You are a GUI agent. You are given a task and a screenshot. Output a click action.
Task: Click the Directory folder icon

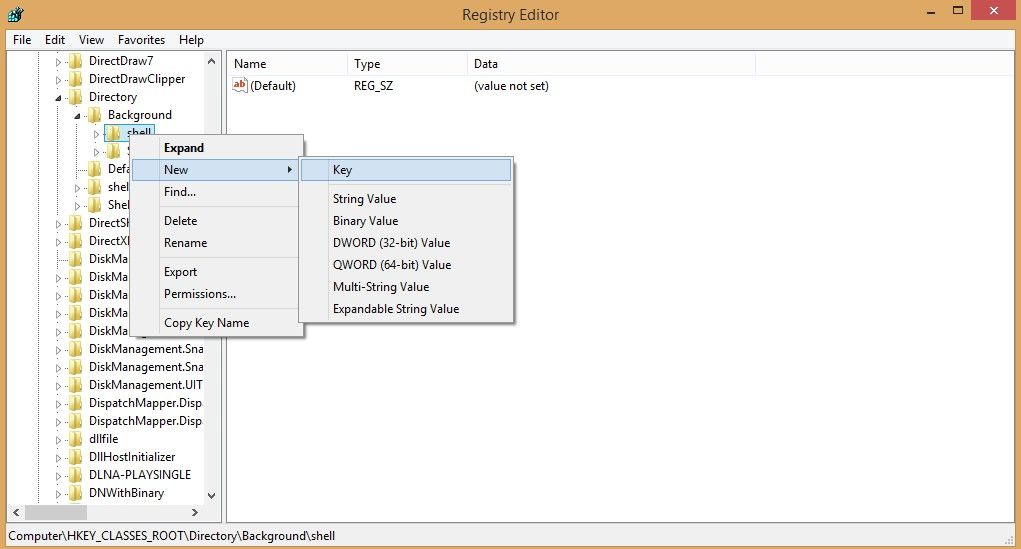tap(76, 97)
